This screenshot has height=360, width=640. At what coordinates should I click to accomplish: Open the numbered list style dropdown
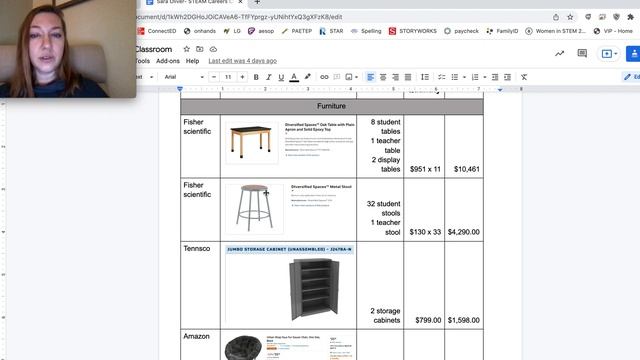pos(484,77)
